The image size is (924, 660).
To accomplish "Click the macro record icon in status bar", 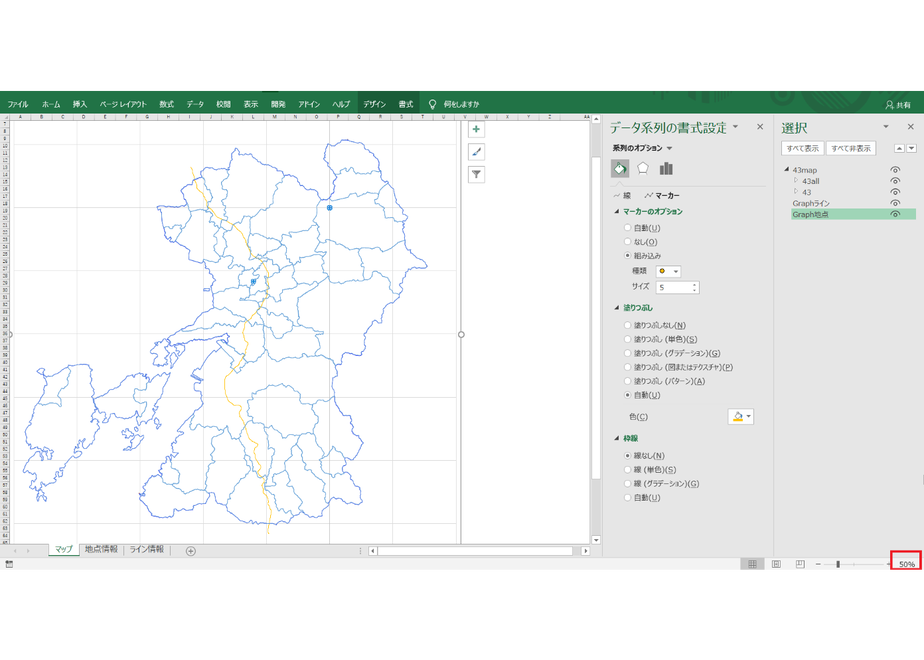I will coord(9,565).
